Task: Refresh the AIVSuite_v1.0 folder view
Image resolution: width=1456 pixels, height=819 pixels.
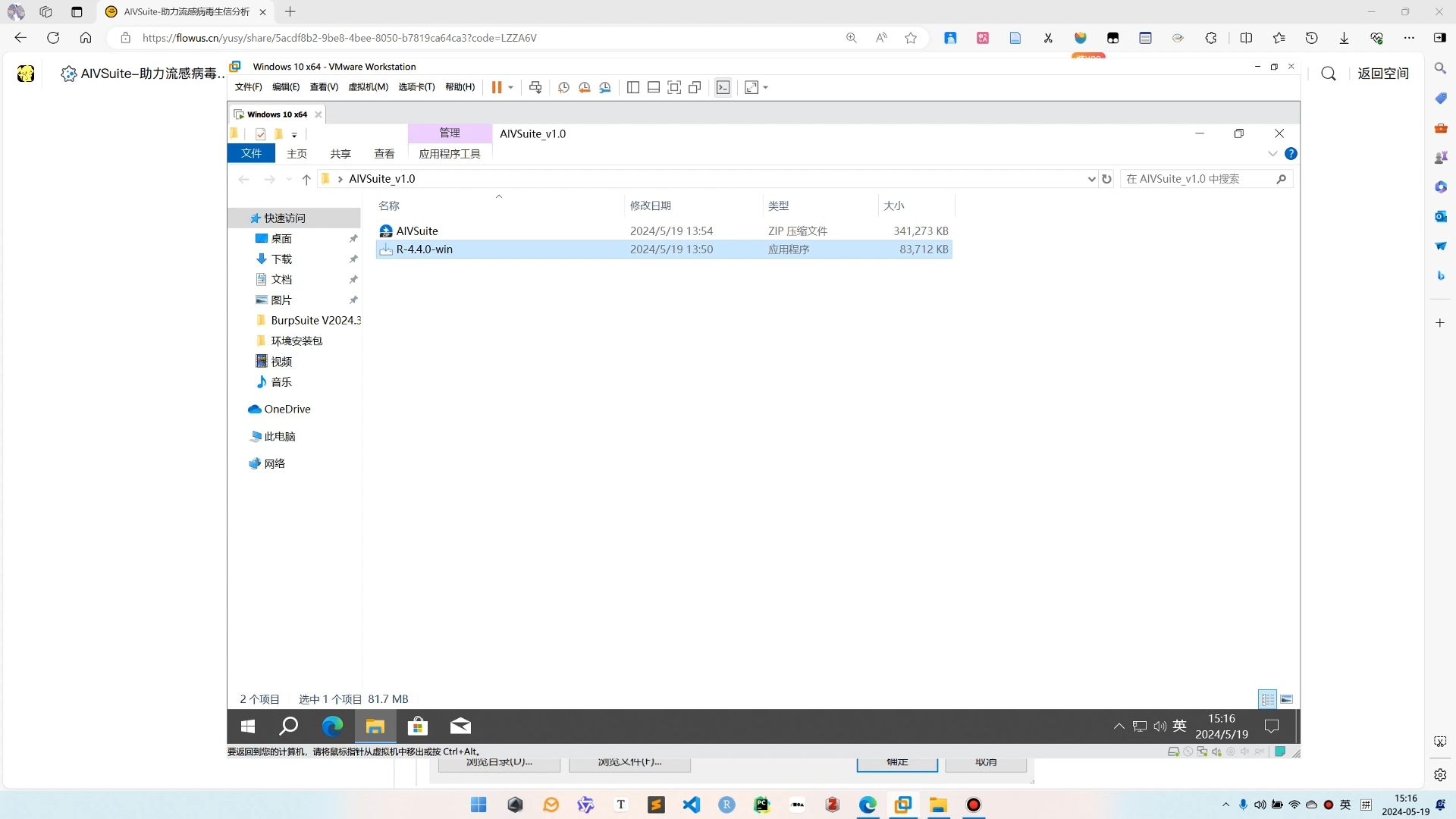Action: [1106, 179]
